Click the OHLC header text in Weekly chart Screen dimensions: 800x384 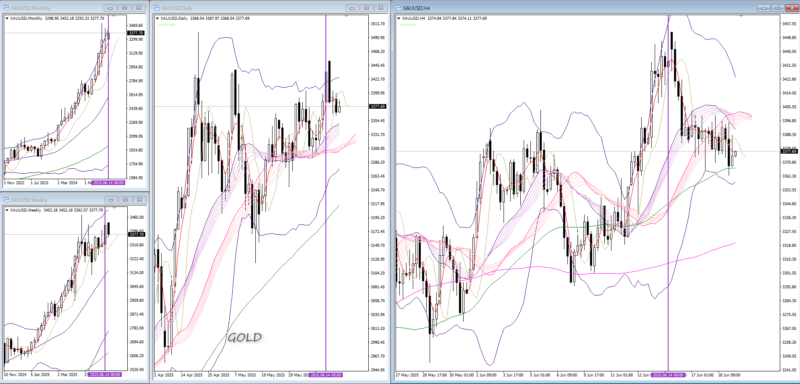coord(57,210)
